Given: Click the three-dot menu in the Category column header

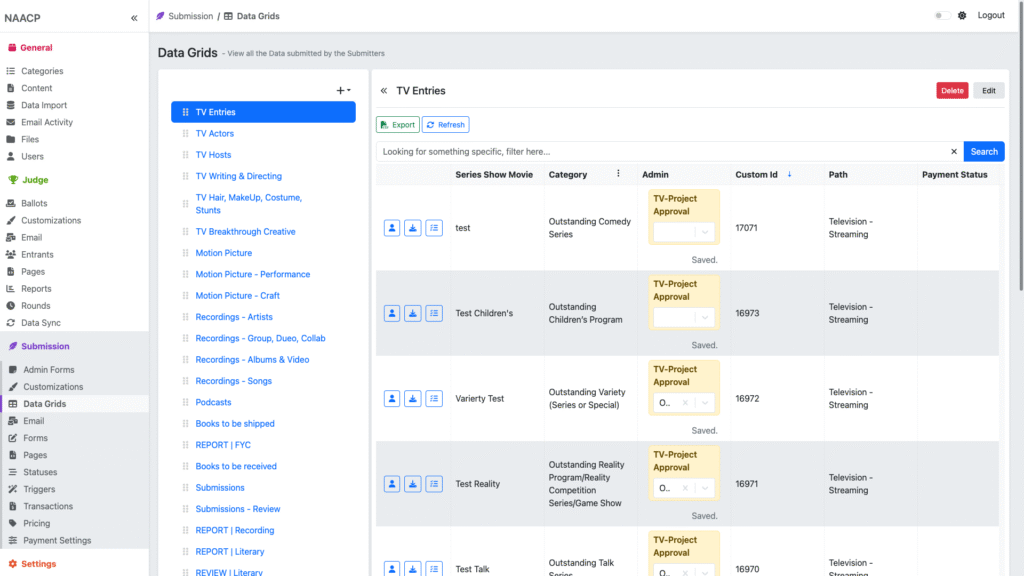Looking at the screenshot, I should click(618, 174).
